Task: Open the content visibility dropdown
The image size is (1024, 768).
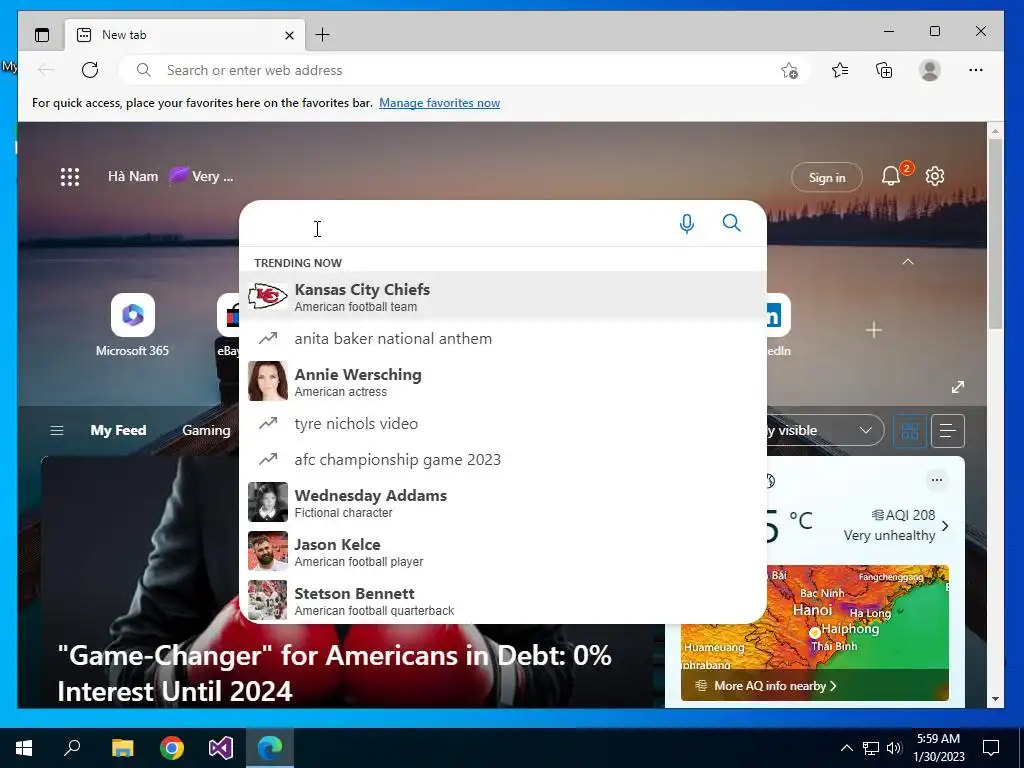Action: [x=825, y=431]
